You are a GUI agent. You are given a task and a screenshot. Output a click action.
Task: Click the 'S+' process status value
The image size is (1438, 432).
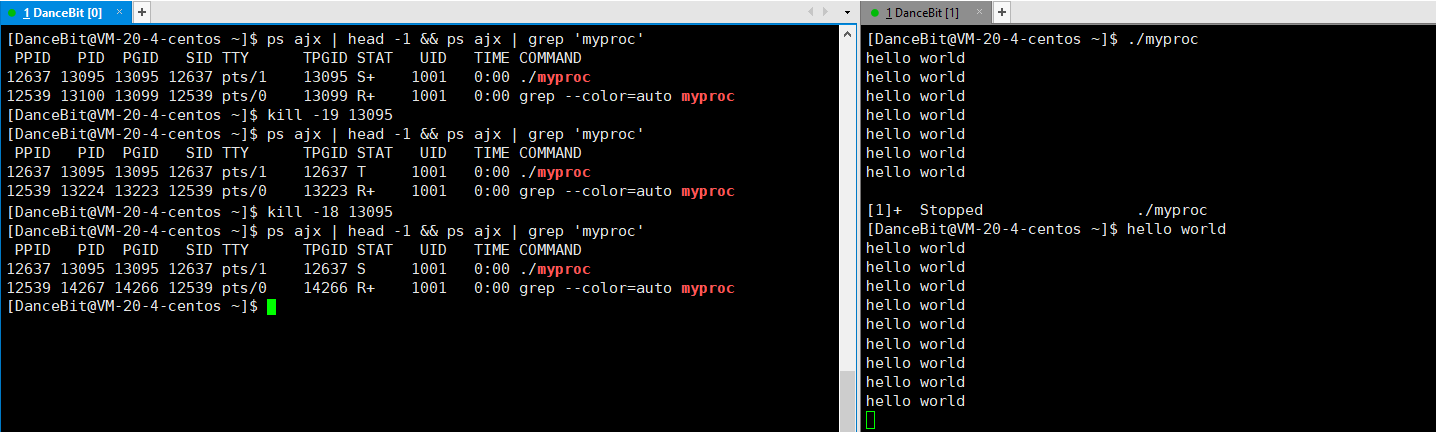click(x=366, y=77)
